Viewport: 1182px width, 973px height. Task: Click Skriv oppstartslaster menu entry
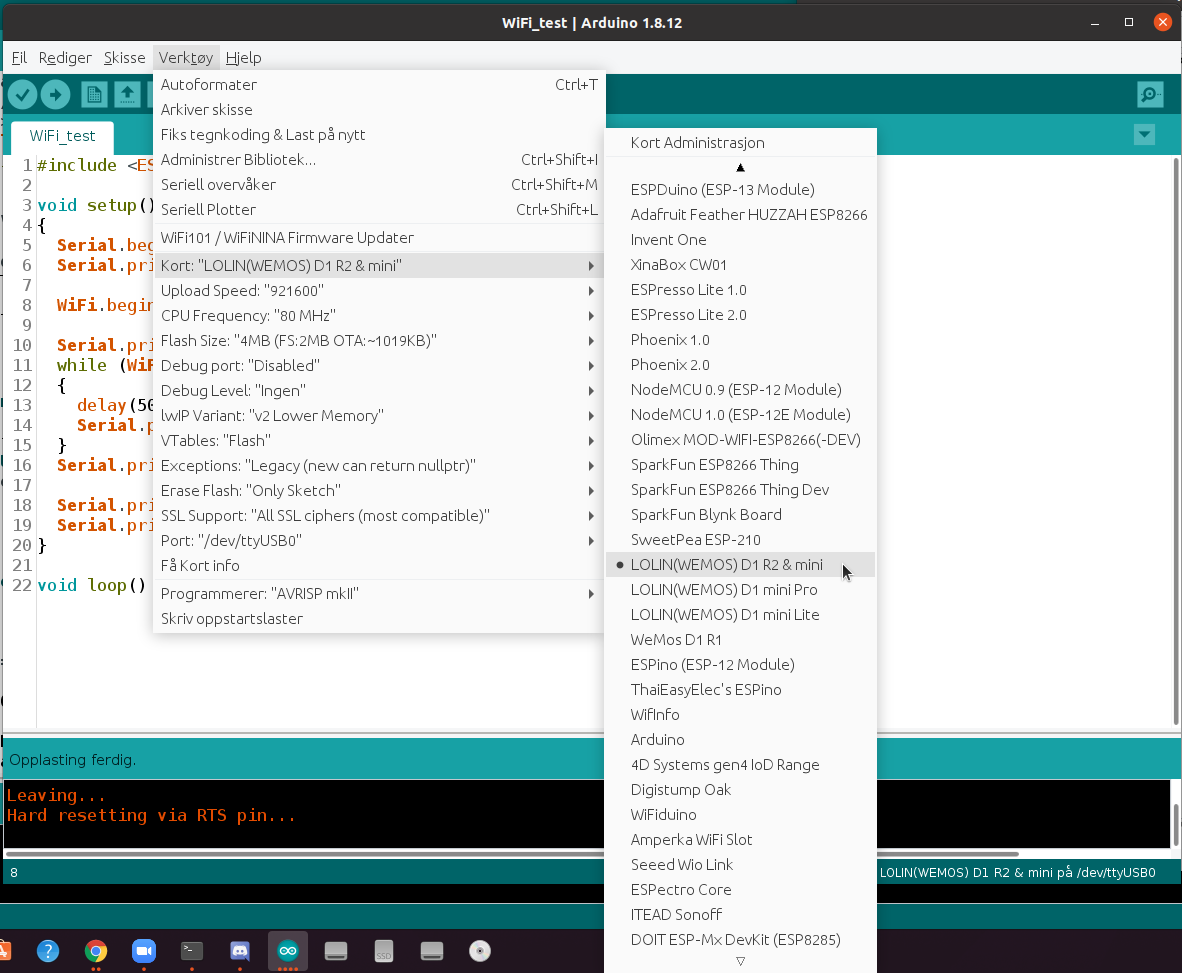coord(378,619)
